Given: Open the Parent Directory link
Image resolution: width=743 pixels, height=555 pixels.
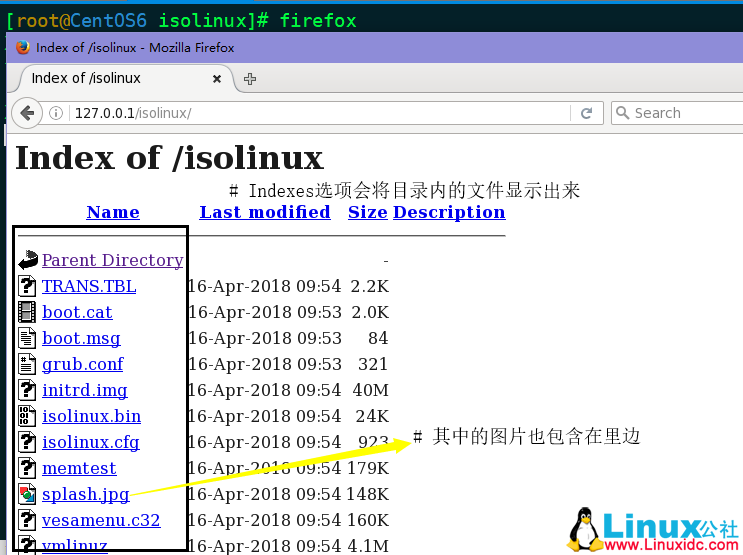Looking at the screenshot, I should [x=112, y=260].
